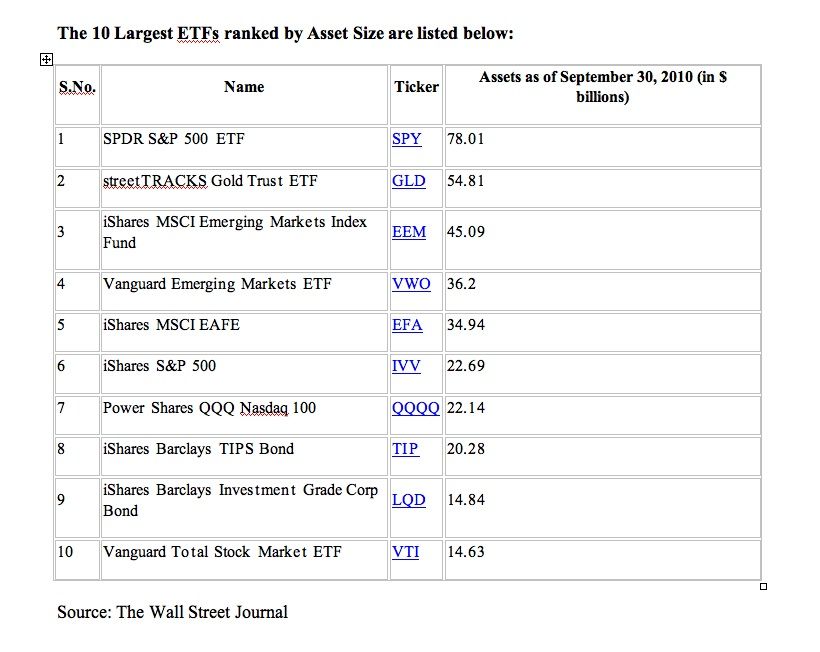Click the Source: The Wall Street Journal text
The image size is (820, 652).
coord(173,612)
